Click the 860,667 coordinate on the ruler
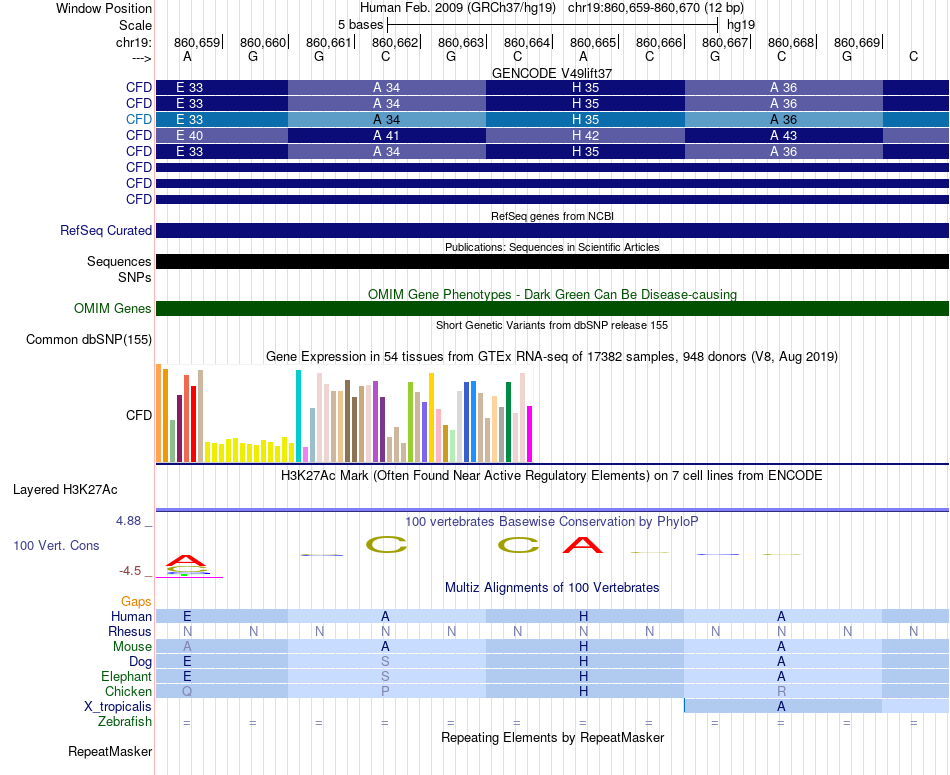Screen dimensions: 950x775 725,42
